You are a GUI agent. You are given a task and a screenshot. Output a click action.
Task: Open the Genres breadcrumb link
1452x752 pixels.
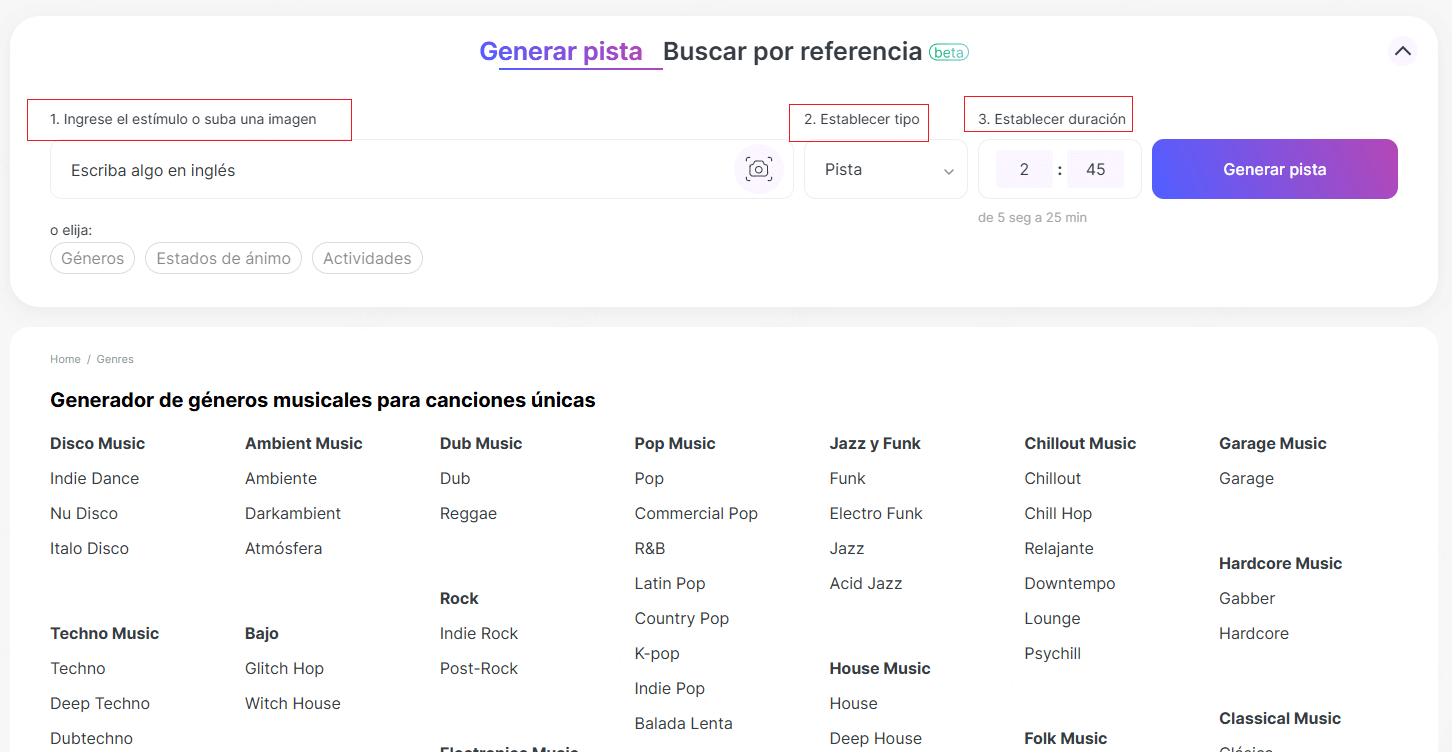point(114,358)
